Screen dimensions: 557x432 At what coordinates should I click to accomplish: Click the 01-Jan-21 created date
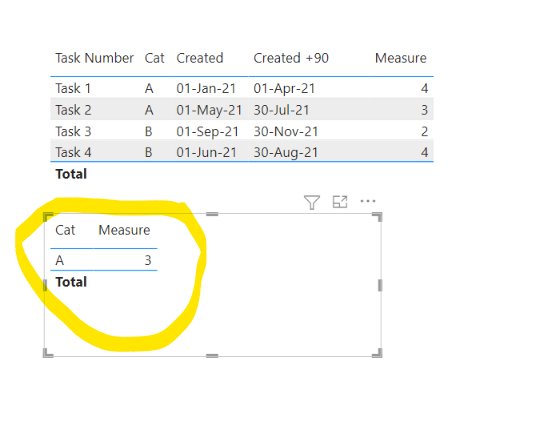(206, 88)
